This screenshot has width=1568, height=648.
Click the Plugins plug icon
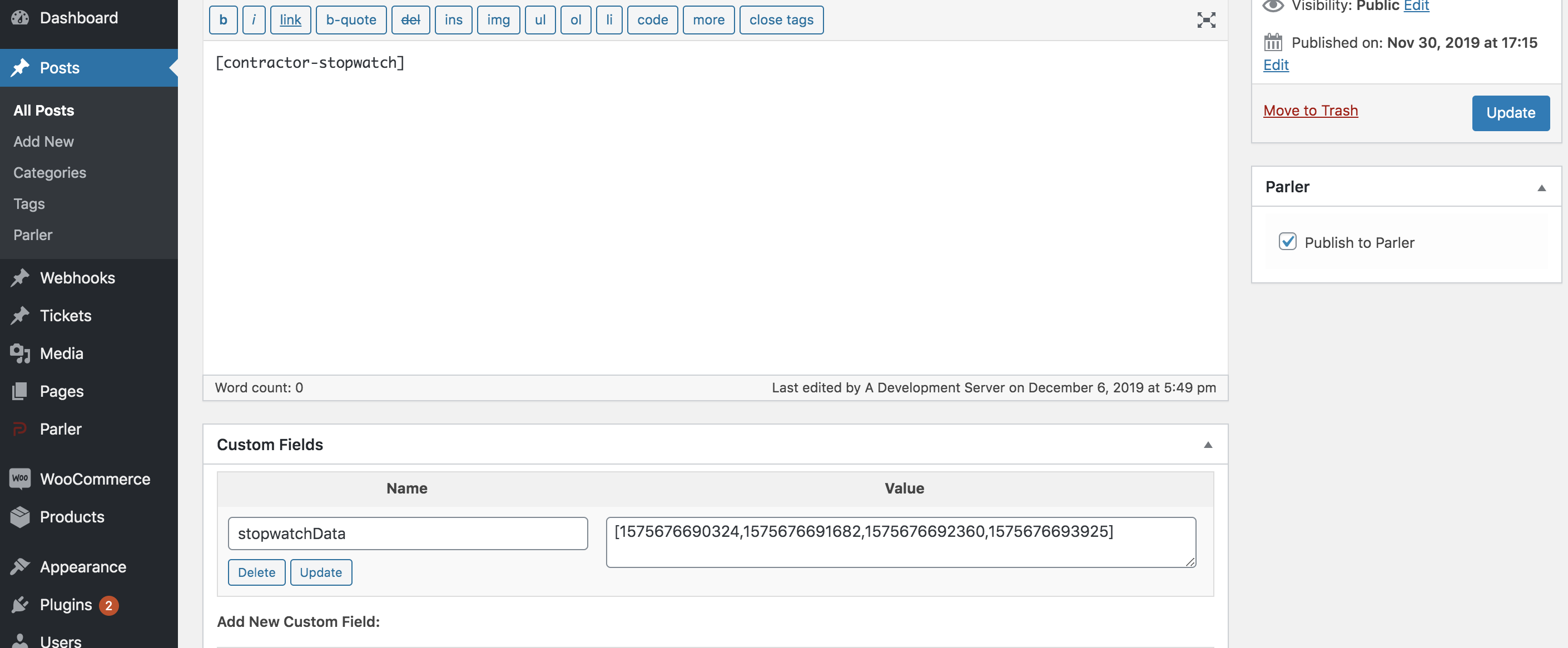tap(20, 604)
